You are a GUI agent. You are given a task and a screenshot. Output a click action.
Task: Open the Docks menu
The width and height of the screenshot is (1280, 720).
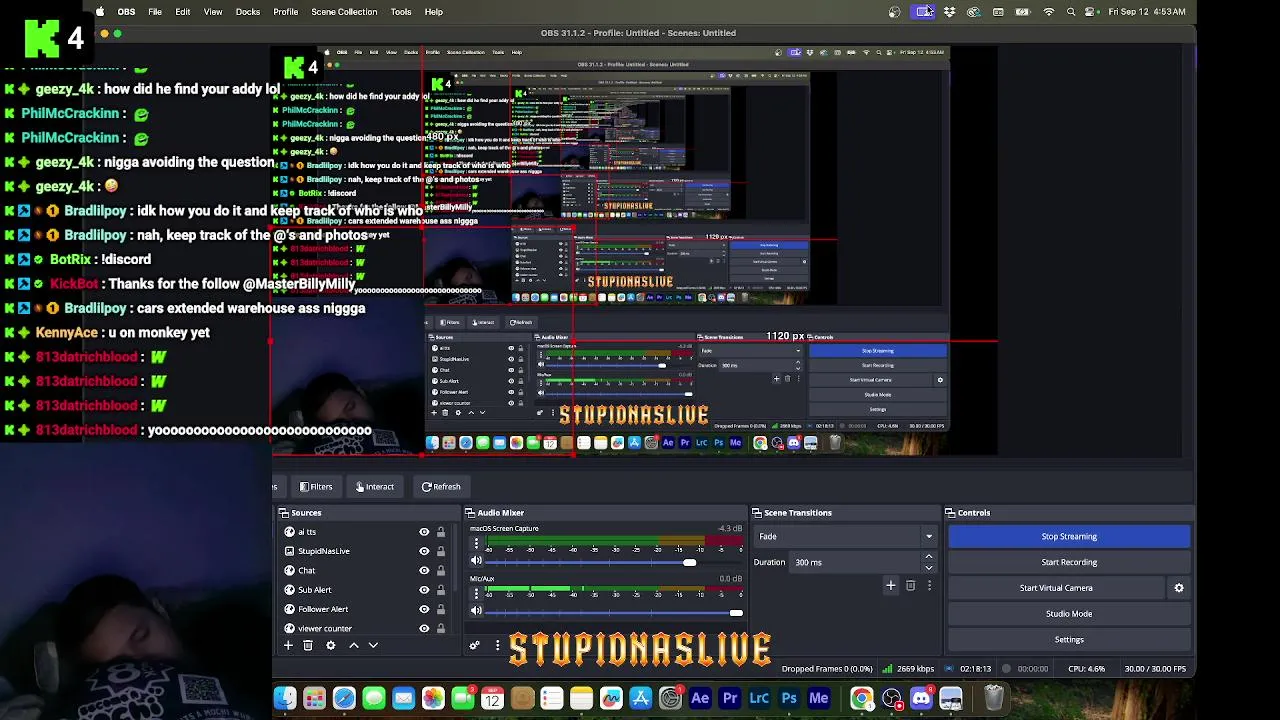tap(248, 12)
